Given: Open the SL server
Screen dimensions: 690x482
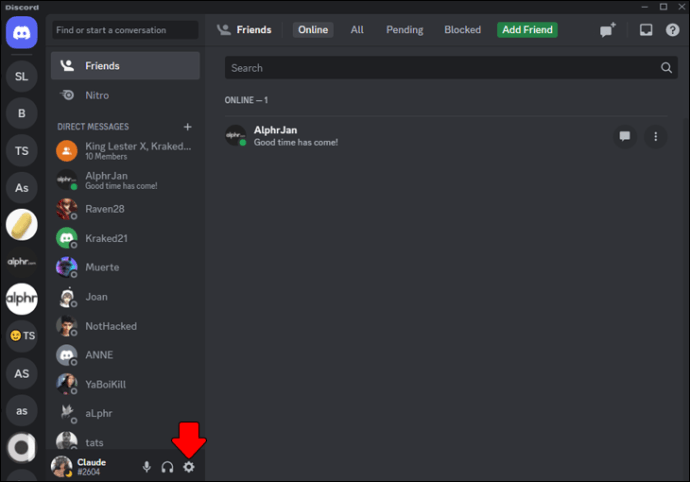Looking at the screenshot, I should pyautogui.click(x=22, y=77).
